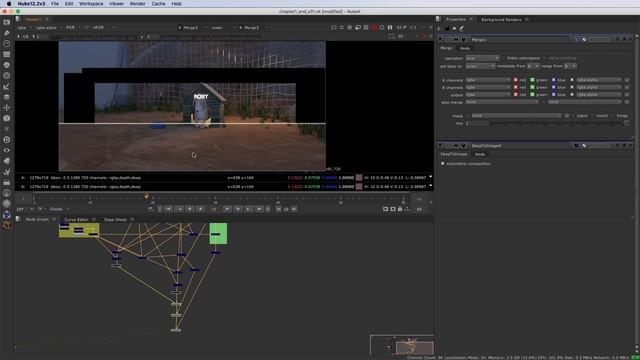
Task: Open the Views nodes eye icon
Action: (x=7, y=150)
